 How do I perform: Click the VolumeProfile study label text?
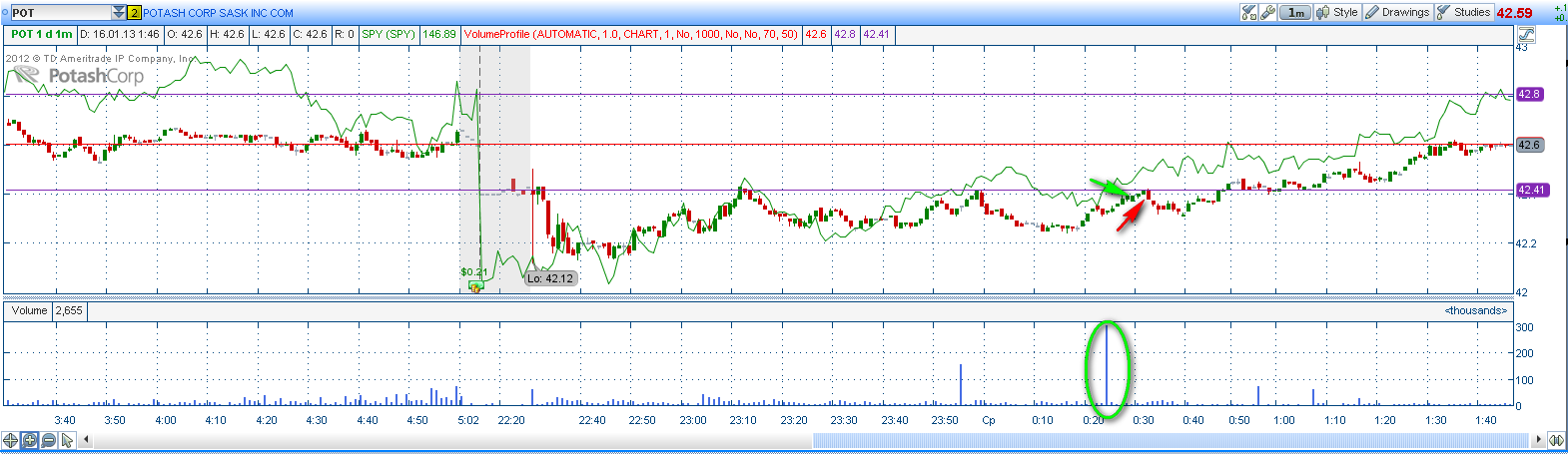pyautogui.click(x=630, y=34)
